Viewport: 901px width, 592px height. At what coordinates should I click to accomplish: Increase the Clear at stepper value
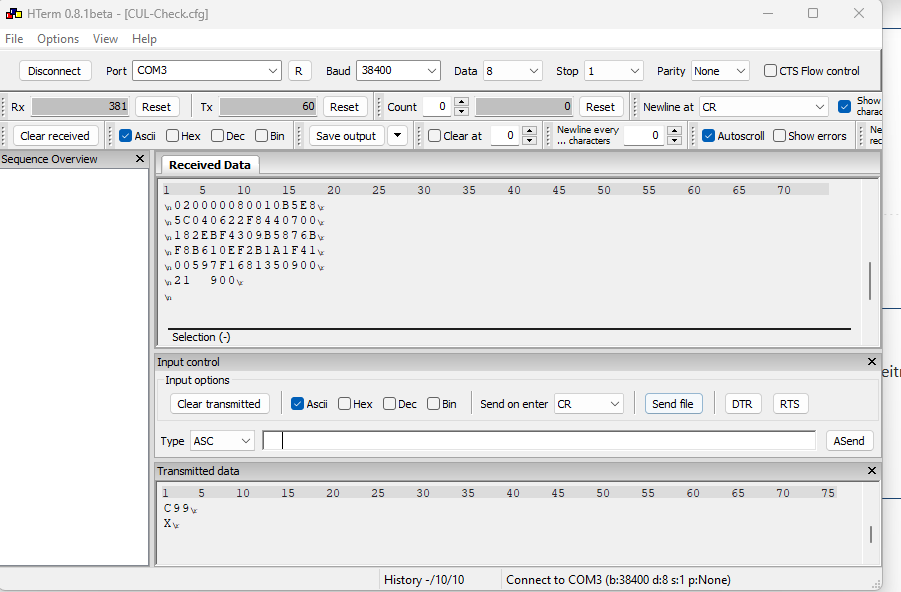tap(530, 131)
